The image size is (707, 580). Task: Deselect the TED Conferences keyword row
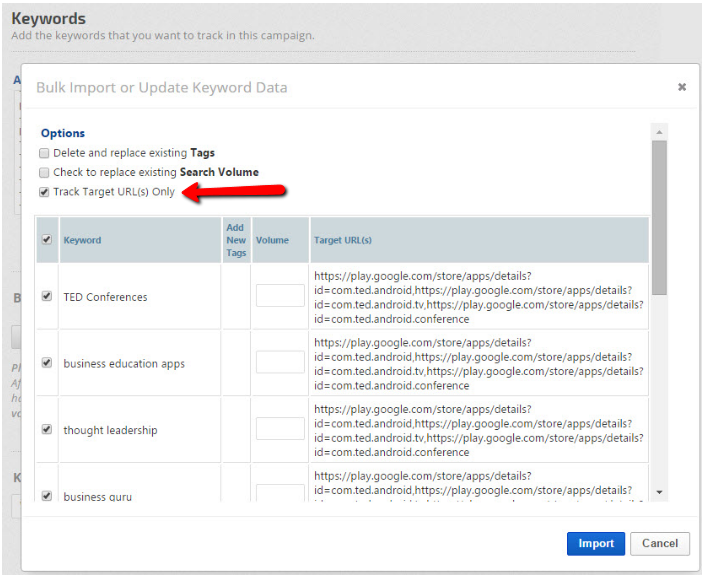pos(46,296)
